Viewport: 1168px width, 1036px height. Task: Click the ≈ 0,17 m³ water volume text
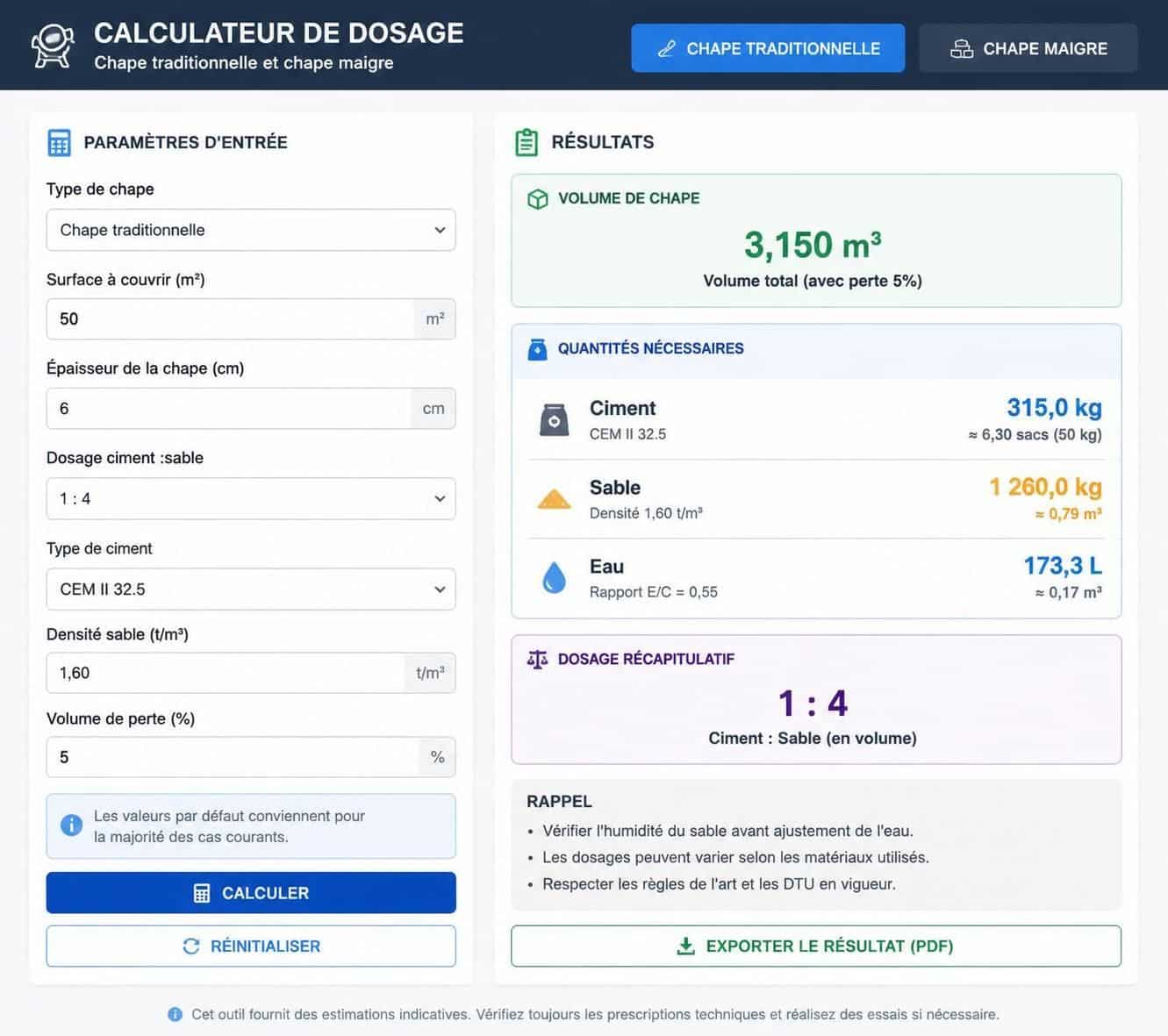coord(1068,593)
